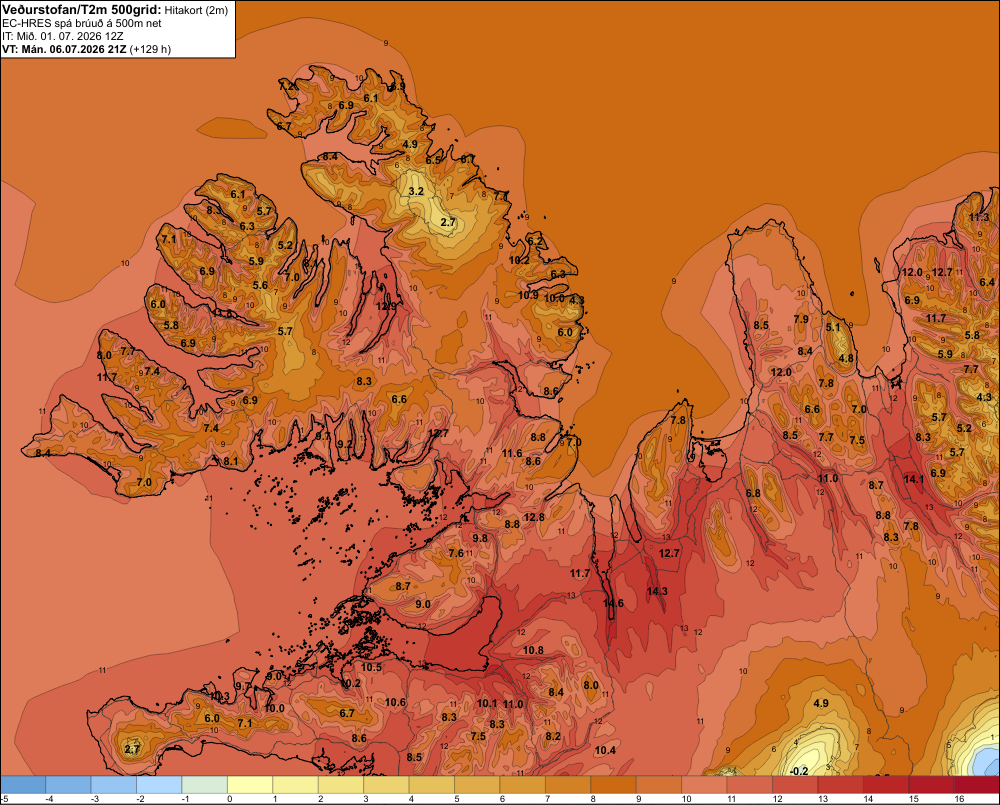1000x805 pixels.
Task: Click the 12.9 temperature label
Action: [x=386, y=306]
